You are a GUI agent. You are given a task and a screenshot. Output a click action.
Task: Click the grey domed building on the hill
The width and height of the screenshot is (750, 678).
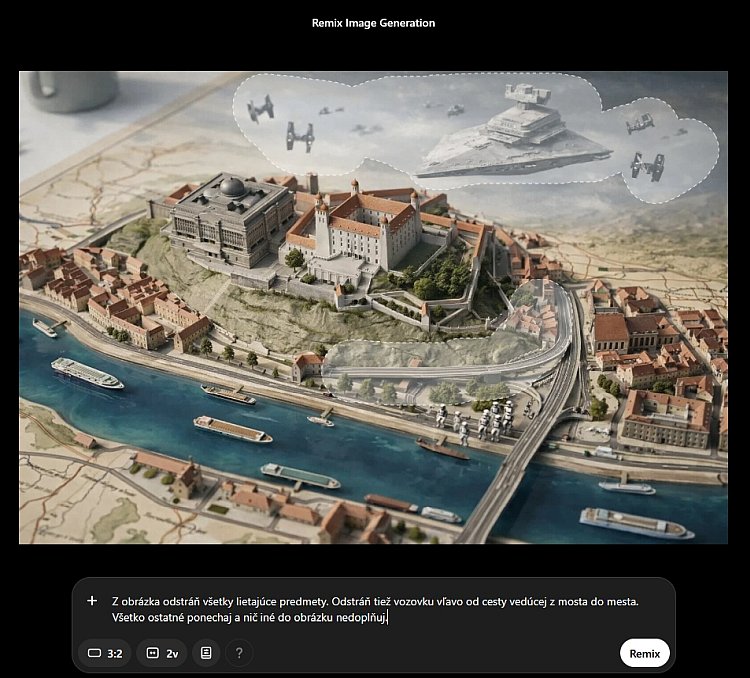tap(231, 219)
